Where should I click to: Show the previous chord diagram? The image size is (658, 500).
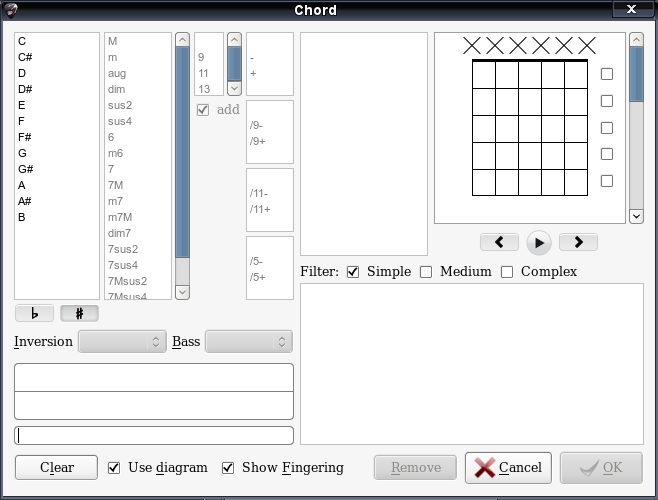[x=499, y=242]
